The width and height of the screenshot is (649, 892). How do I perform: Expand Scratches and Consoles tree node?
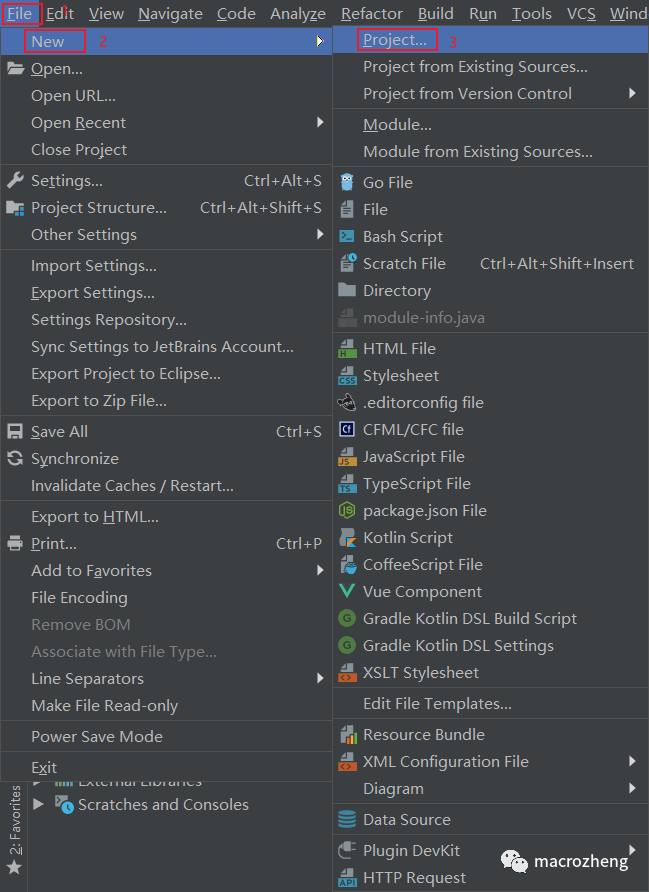click(x=39, y=803)
